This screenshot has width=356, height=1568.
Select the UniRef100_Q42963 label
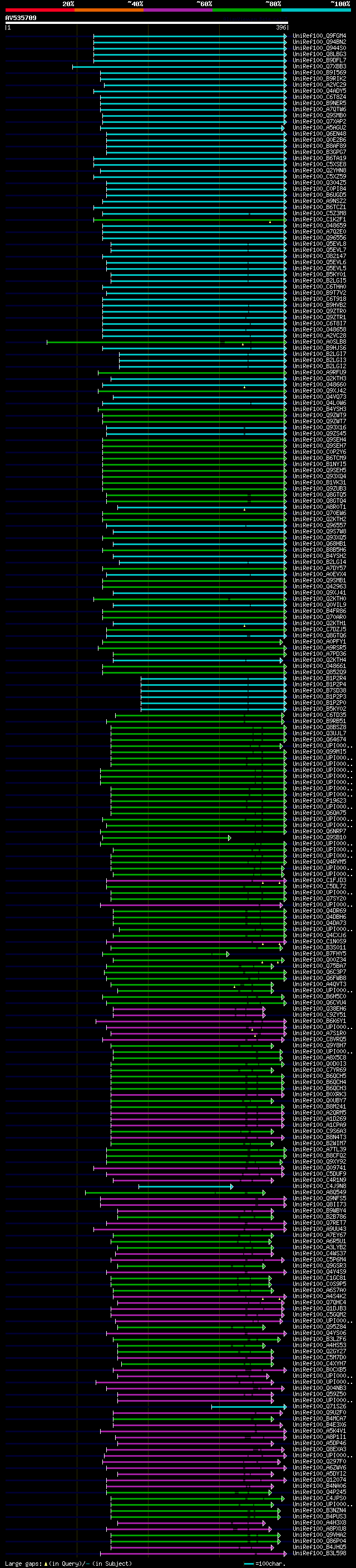(x=319, y=586)
